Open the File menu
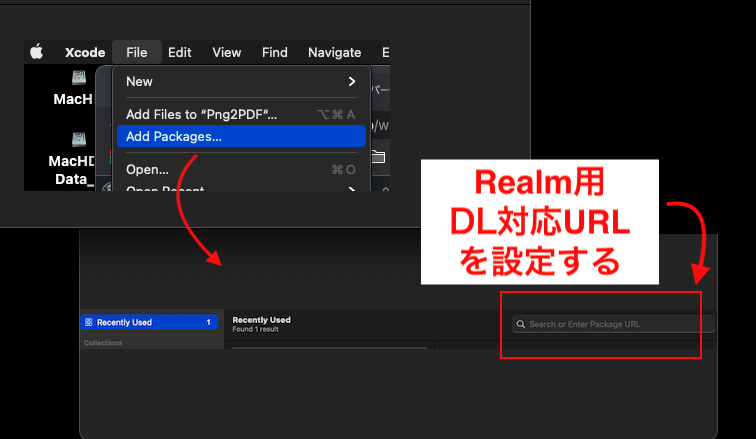The image size is (756, 439). 136,52
